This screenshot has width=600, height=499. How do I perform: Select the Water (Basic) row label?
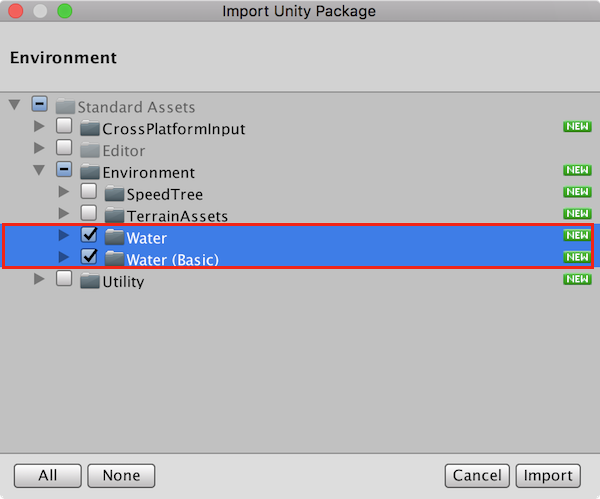coord(172,259)
